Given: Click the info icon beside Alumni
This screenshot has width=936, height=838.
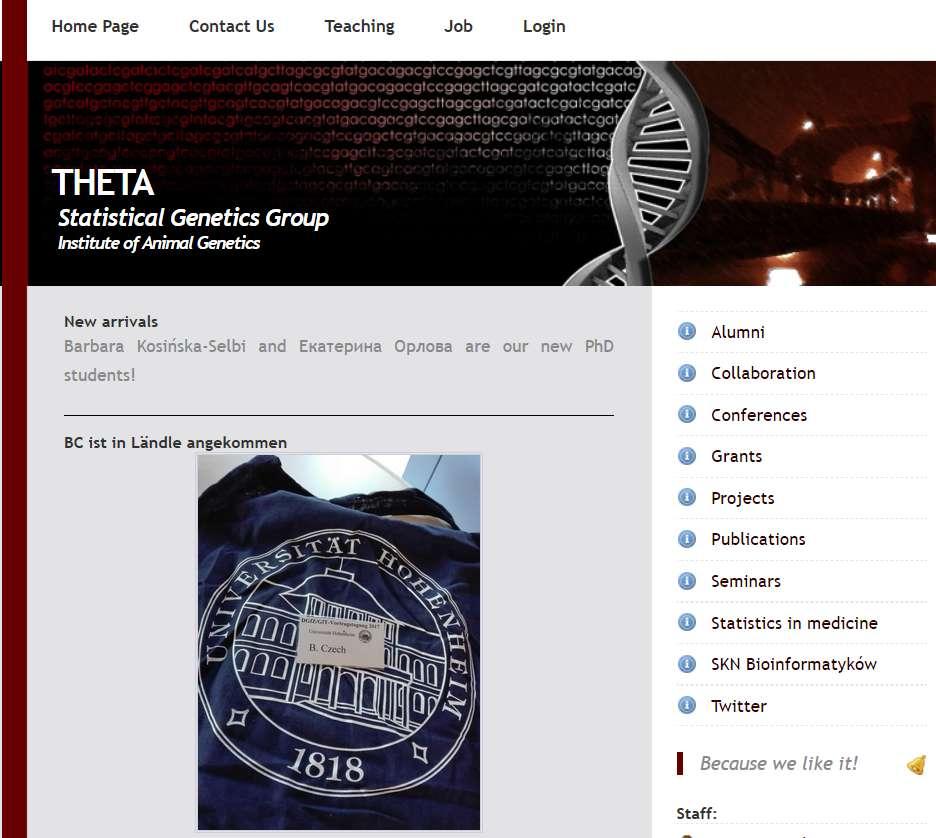Looking at the screenshot, I should 687,331.
